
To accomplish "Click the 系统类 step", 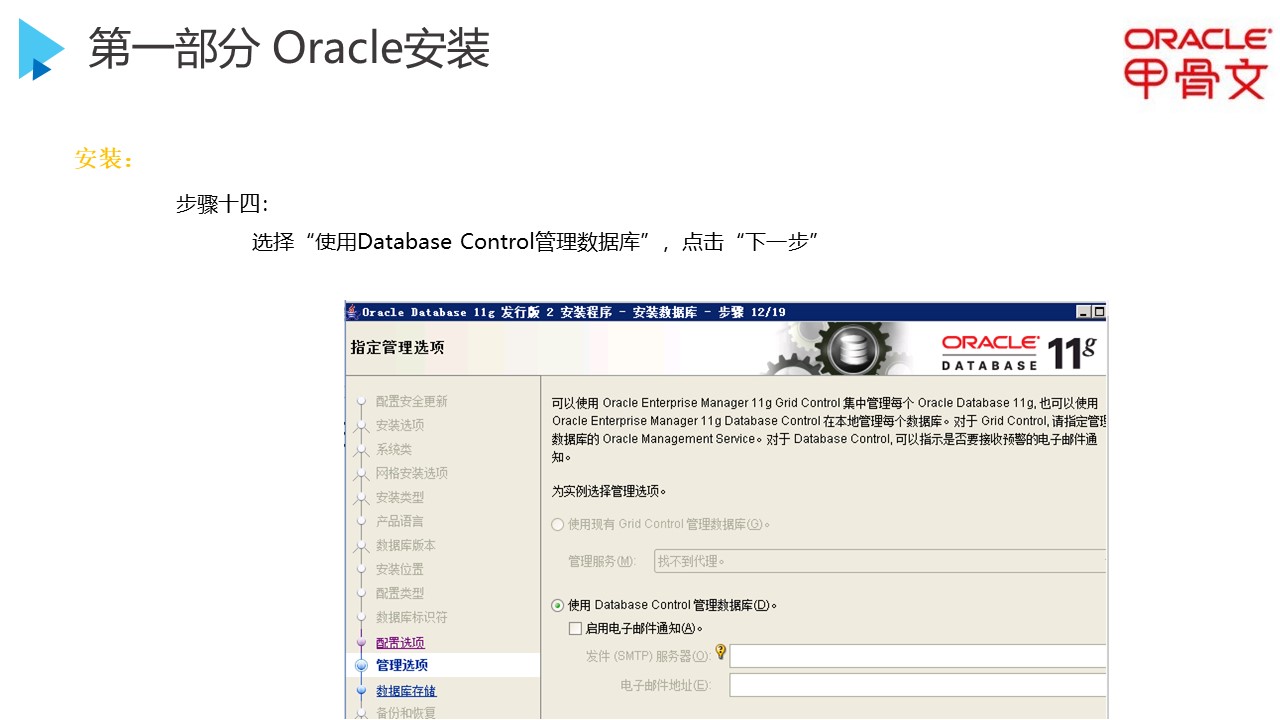I will (x=394, y=449).
